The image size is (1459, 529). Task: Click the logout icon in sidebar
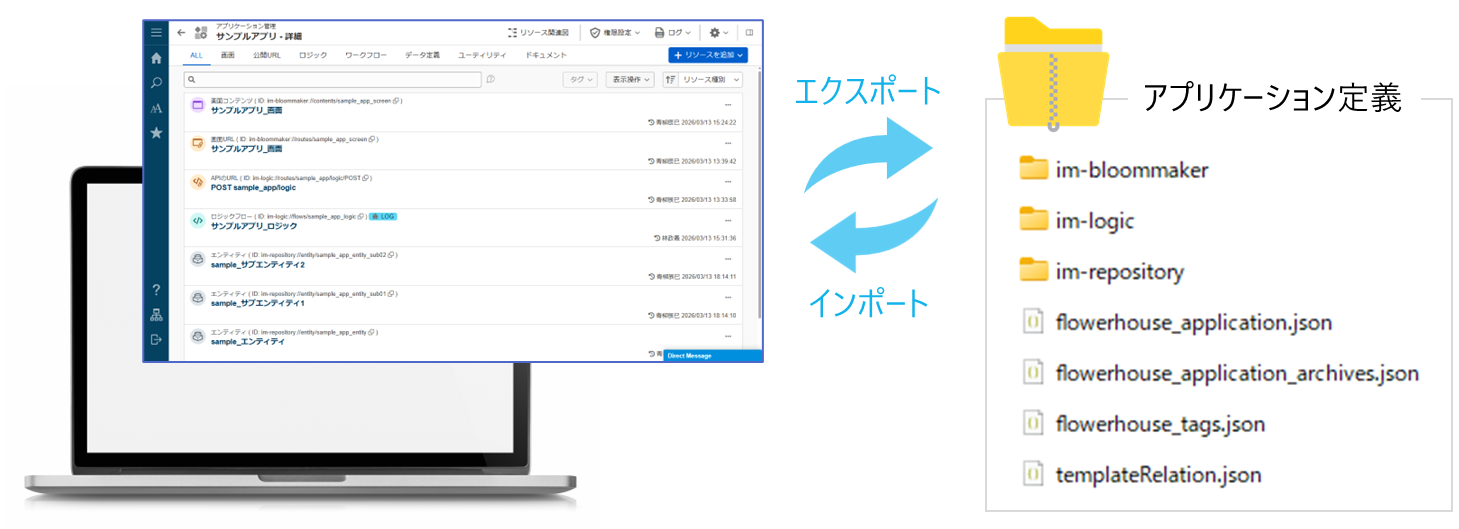(x=156, y=340)
